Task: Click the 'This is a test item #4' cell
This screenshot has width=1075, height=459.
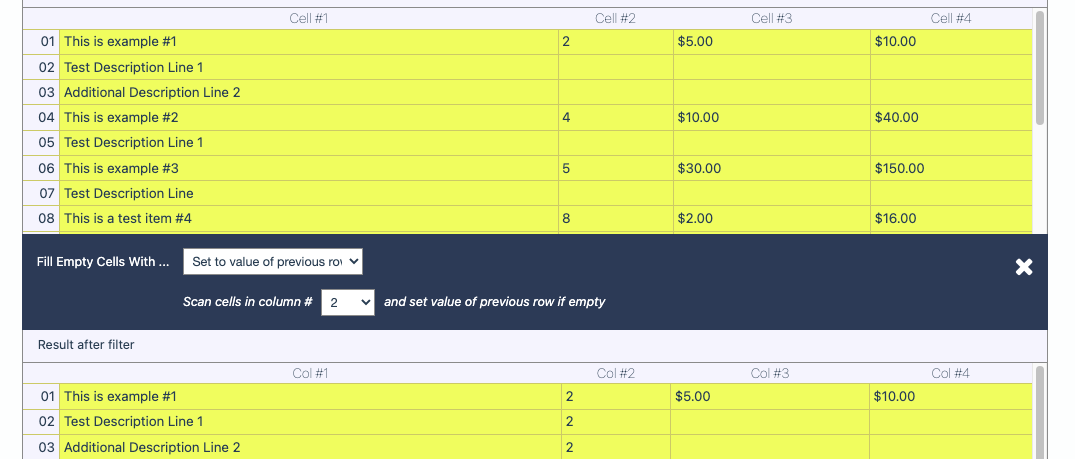Action: pos(309,219)
